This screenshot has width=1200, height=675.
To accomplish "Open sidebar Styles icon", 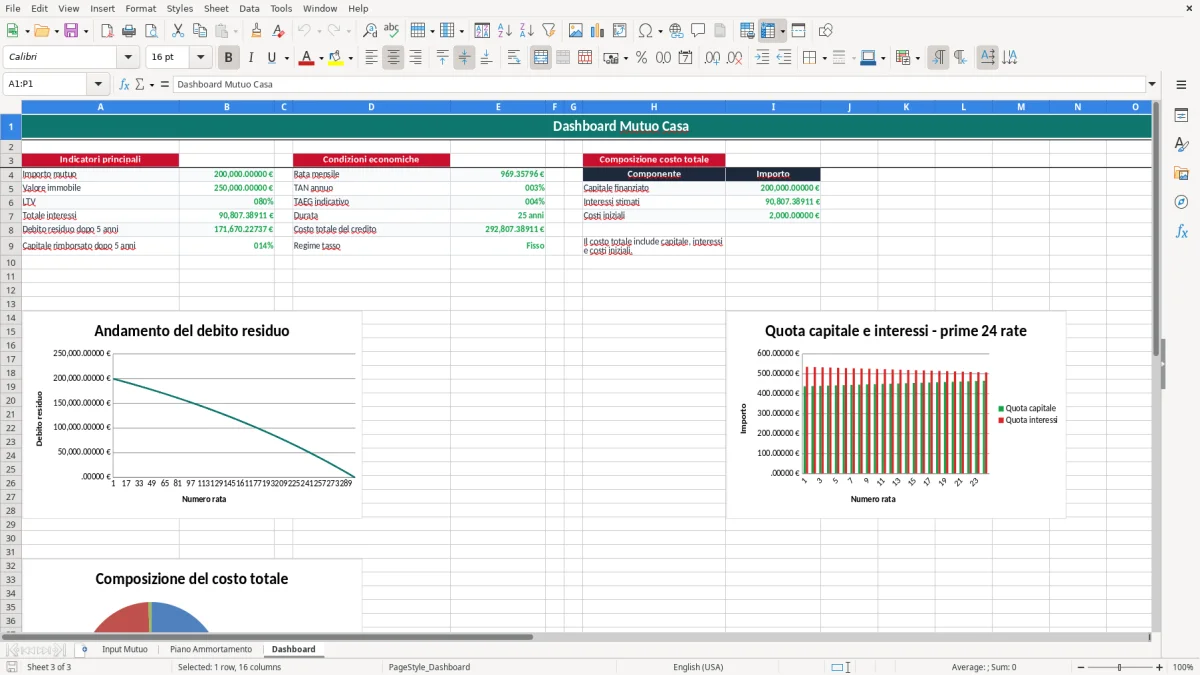I will pos(1181,145).
